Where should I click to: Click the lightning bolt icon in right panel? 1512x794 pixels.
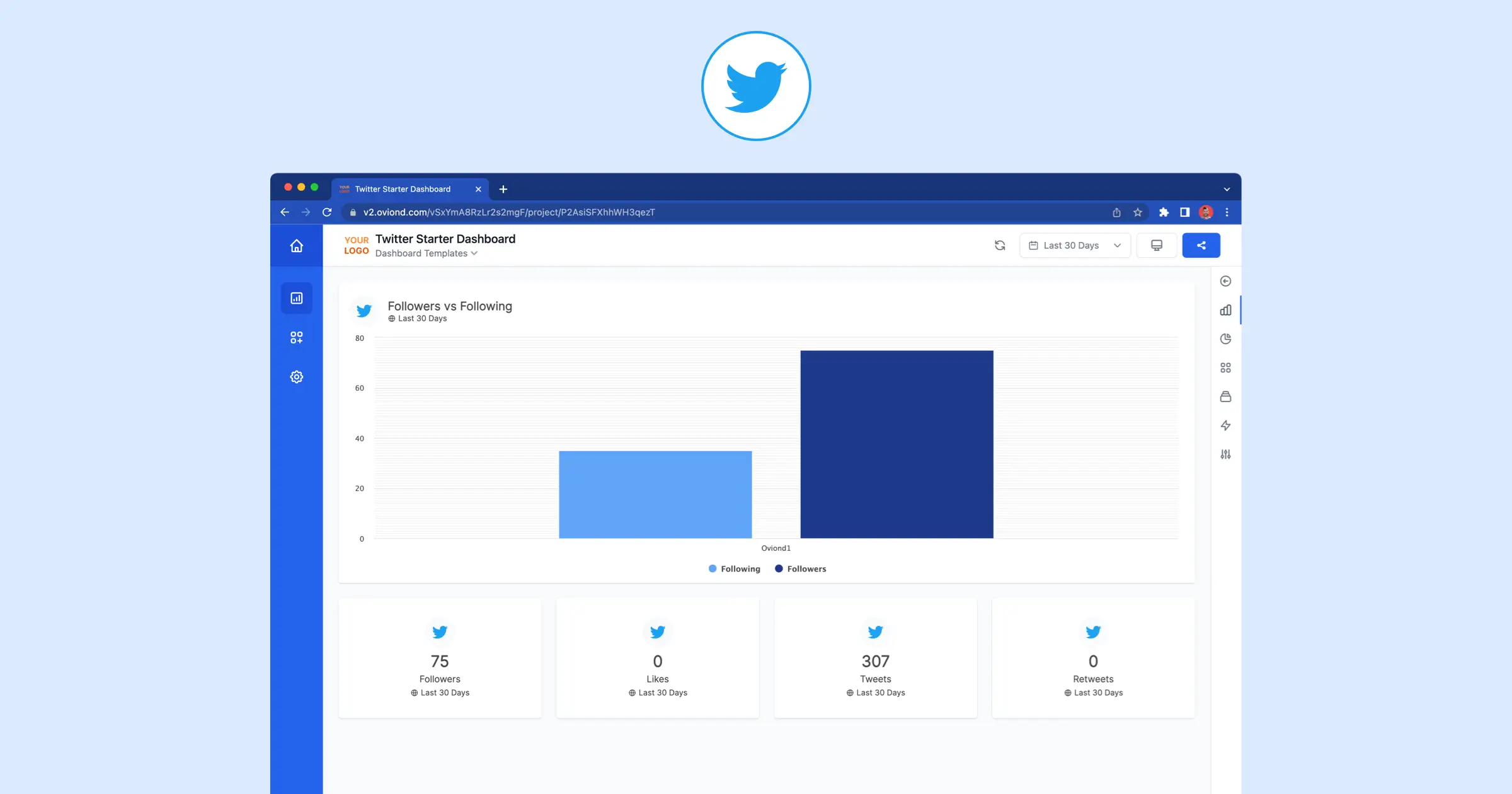tap(1225, 425)
